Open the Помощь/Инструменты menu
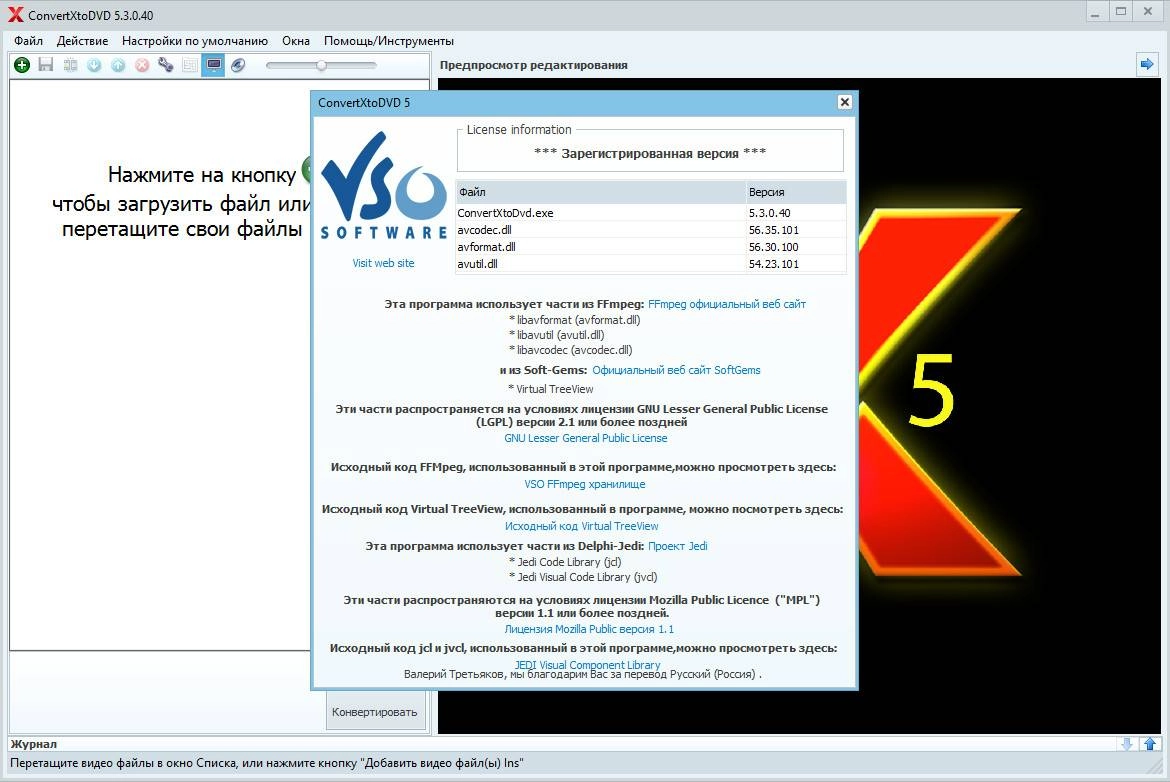This screenshot has height=782, width=1170. click(x=389, y=41)
